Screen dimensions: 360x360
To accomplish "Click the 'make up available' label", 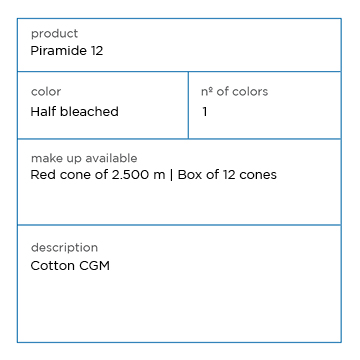I will [x=84, y=158].
